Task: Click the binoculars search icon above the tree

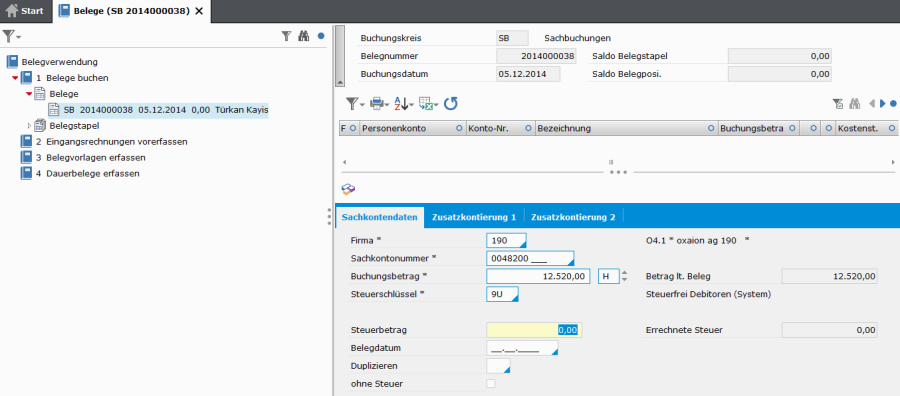Action: tap(304, 36)
